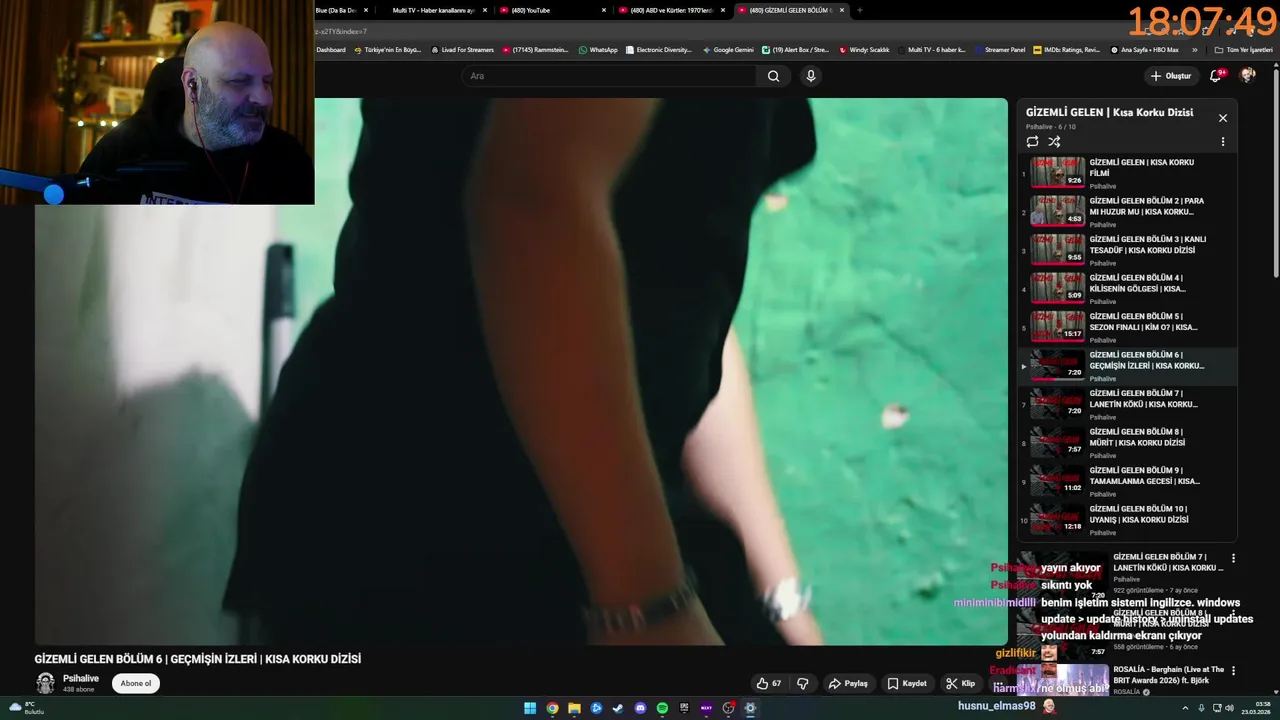The image size is (1280, 720).
Task: Open Spotify from the taskbar
Action: pyautogui.click(x=662, y=708)
